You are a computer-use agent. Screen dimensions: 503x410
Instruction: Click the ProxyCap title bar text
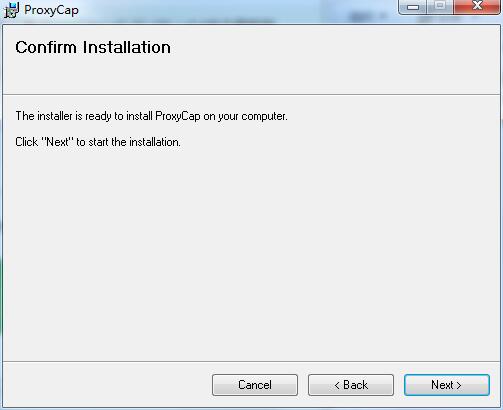[x=51, y=10]
